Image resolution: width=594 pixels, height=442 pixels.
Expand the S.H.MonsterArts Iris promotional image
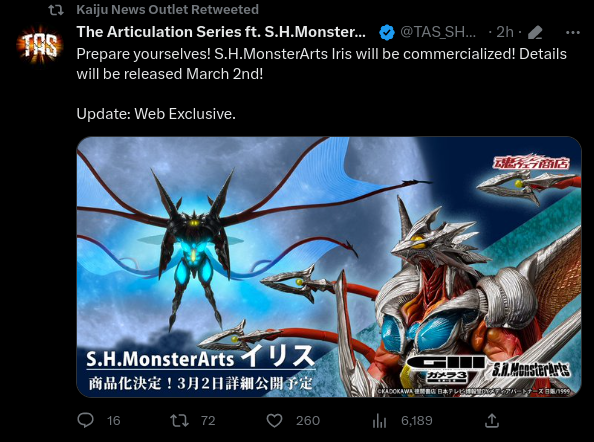click(329, 267)
